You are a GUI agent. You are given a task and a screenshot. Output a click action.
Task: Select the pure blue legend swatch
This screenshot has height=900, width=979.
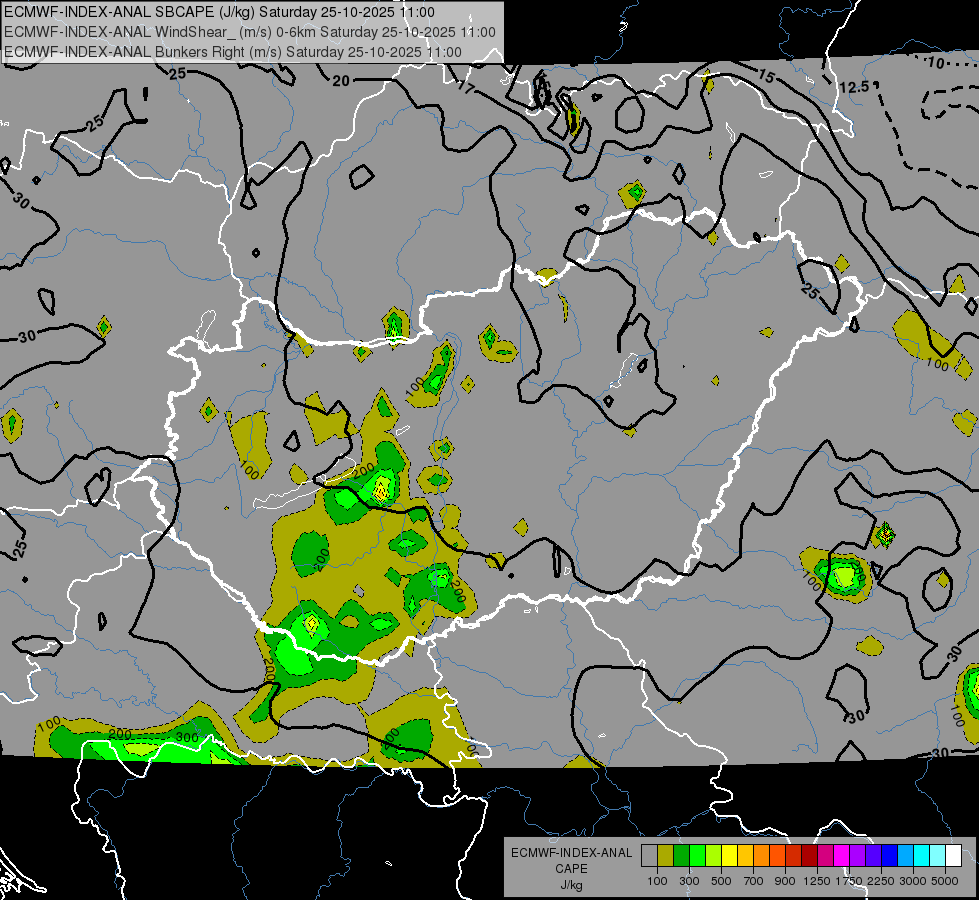pyautogui.click(x=889, y=856)
